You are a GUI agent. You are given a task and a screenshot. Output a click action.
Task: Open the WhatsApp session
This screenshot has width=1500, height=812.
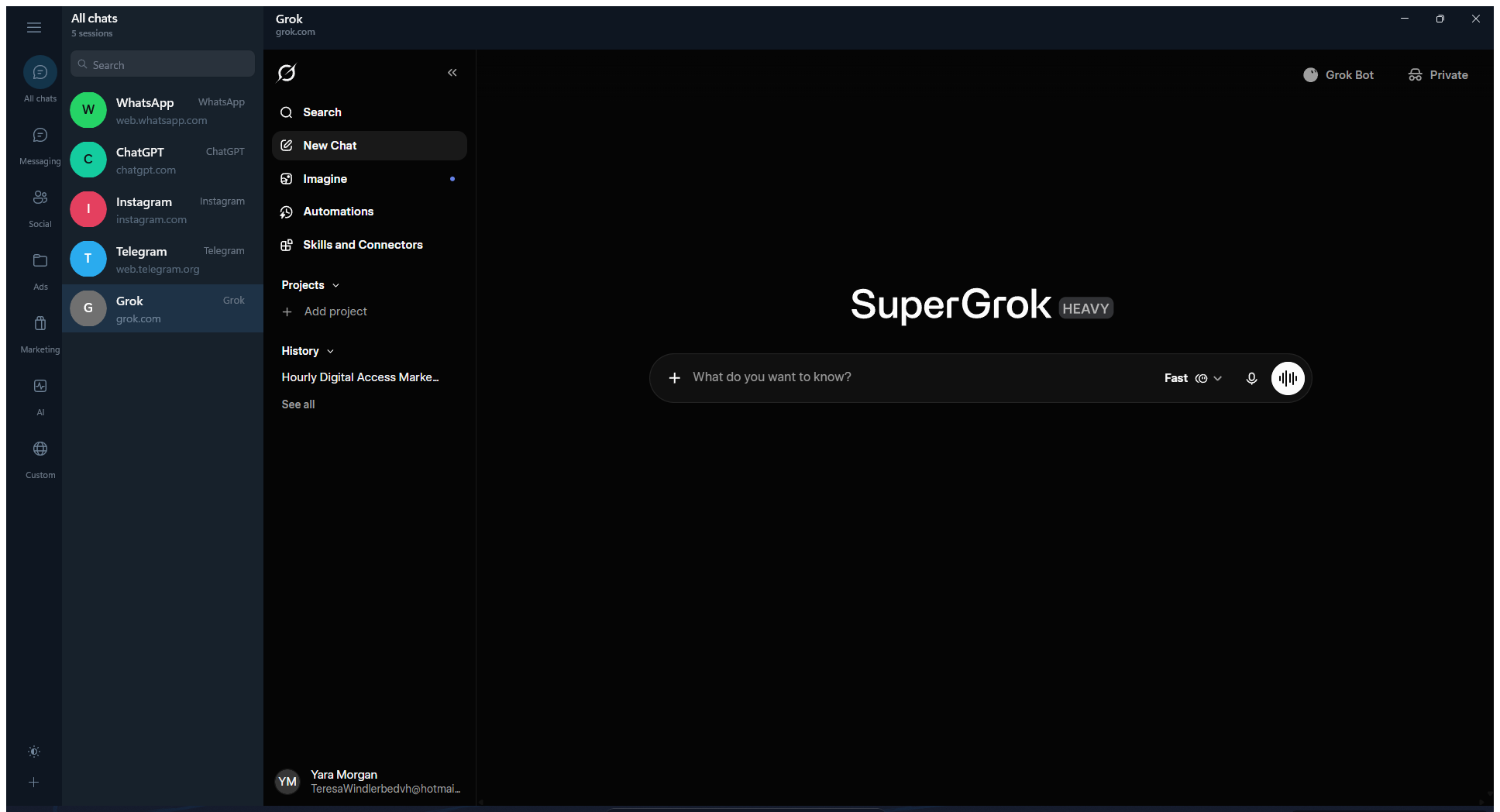pyautogui.click(x=163, y=110)
